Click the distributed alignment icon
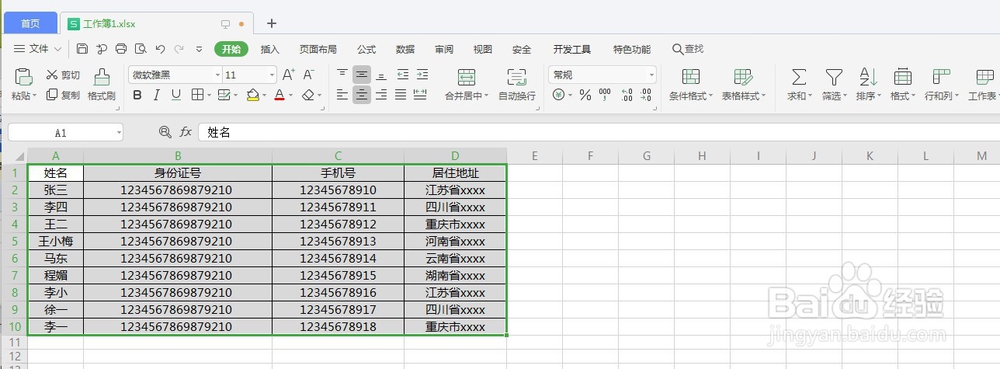This screenshot has height=369, width=1000. [x=420, y=95]
